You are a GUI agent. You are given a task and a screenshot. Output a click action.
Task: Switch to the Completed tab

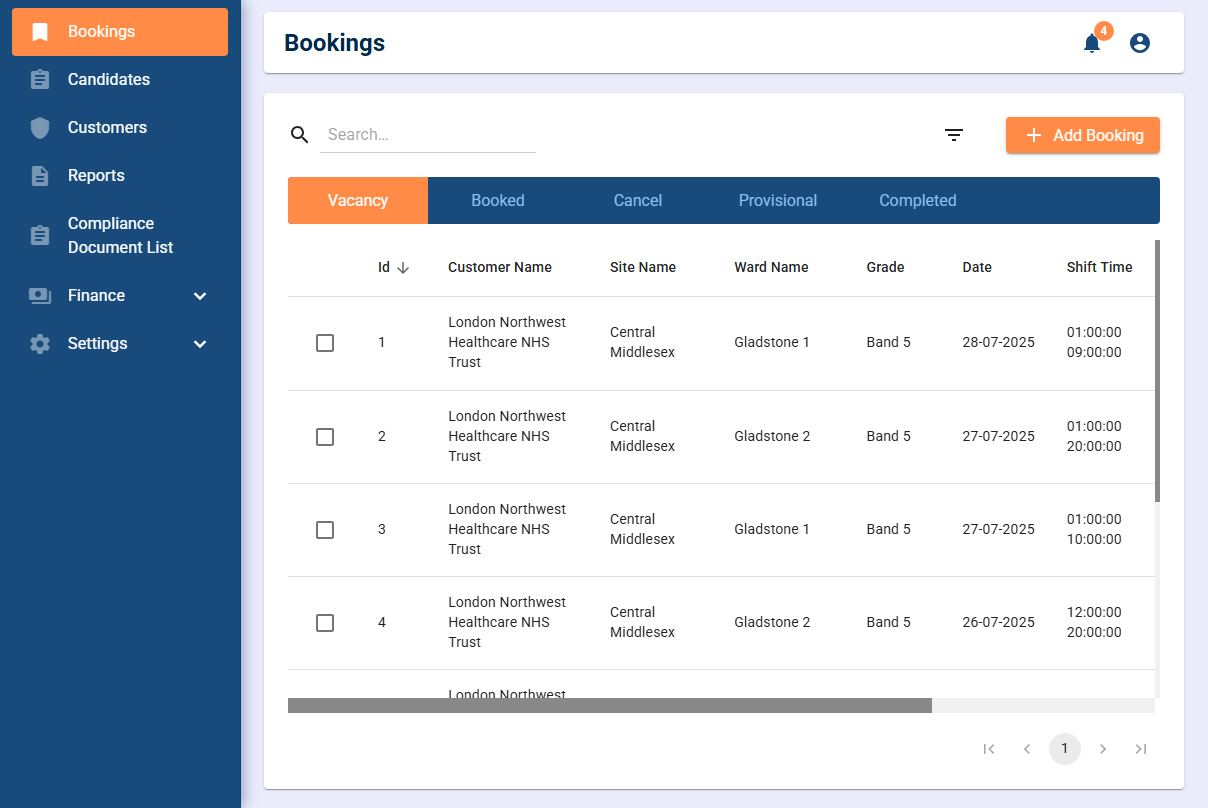pyautogui.click(x=918, y=200)
